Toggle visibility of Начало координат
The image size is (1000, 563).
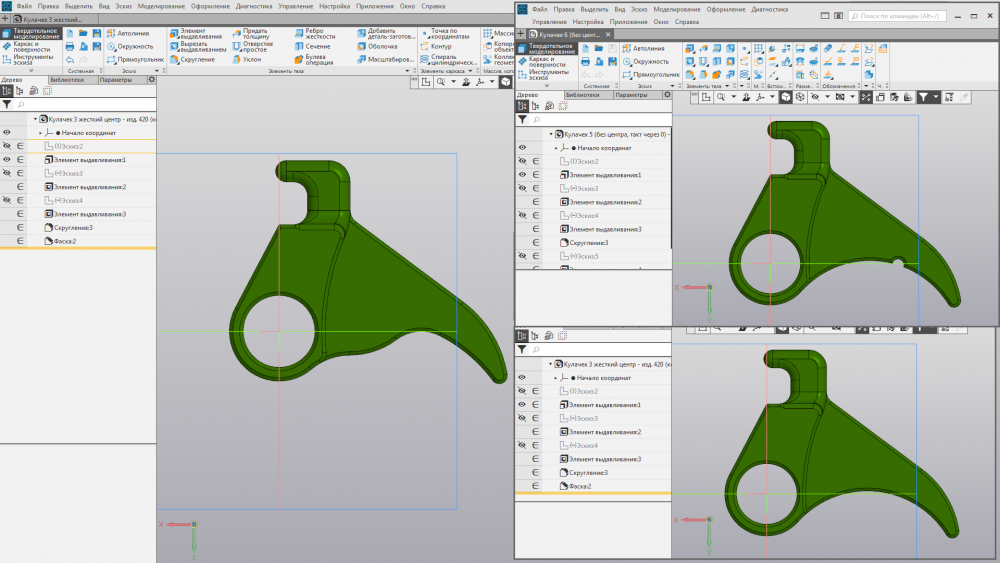pos(7,132)
